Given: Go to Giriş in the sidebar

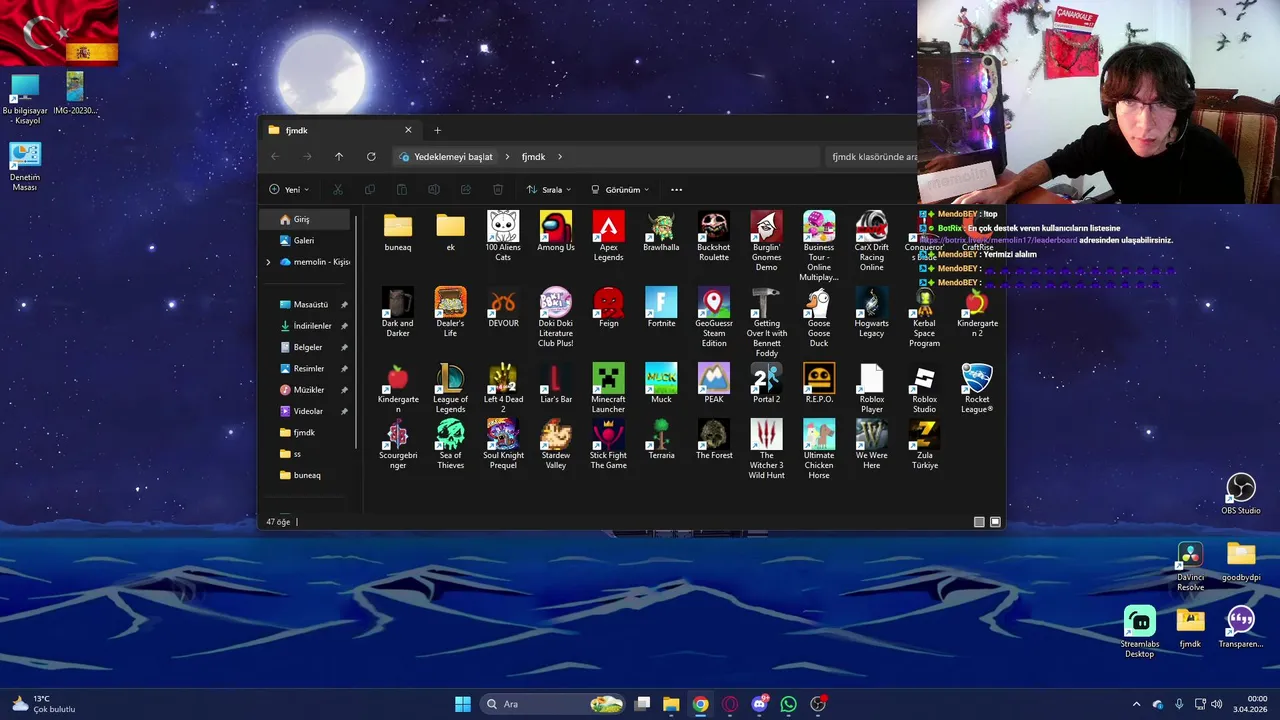Looking at the screenshot, I should [x=304, y=219].
